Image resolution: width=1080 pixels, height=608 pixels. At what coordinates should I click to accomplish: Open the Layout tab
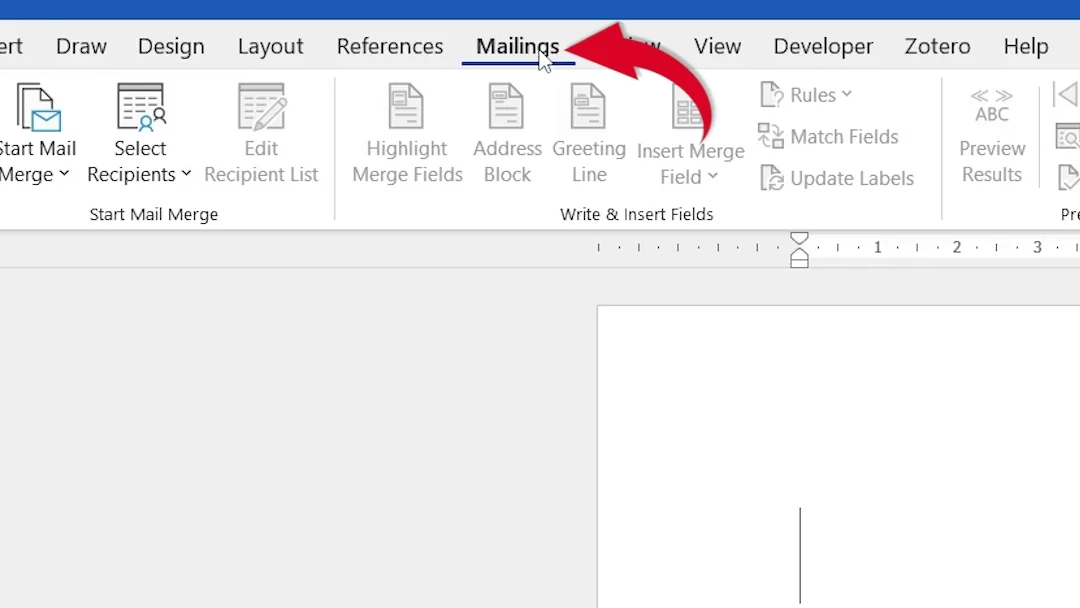click(x=271, y=46)
